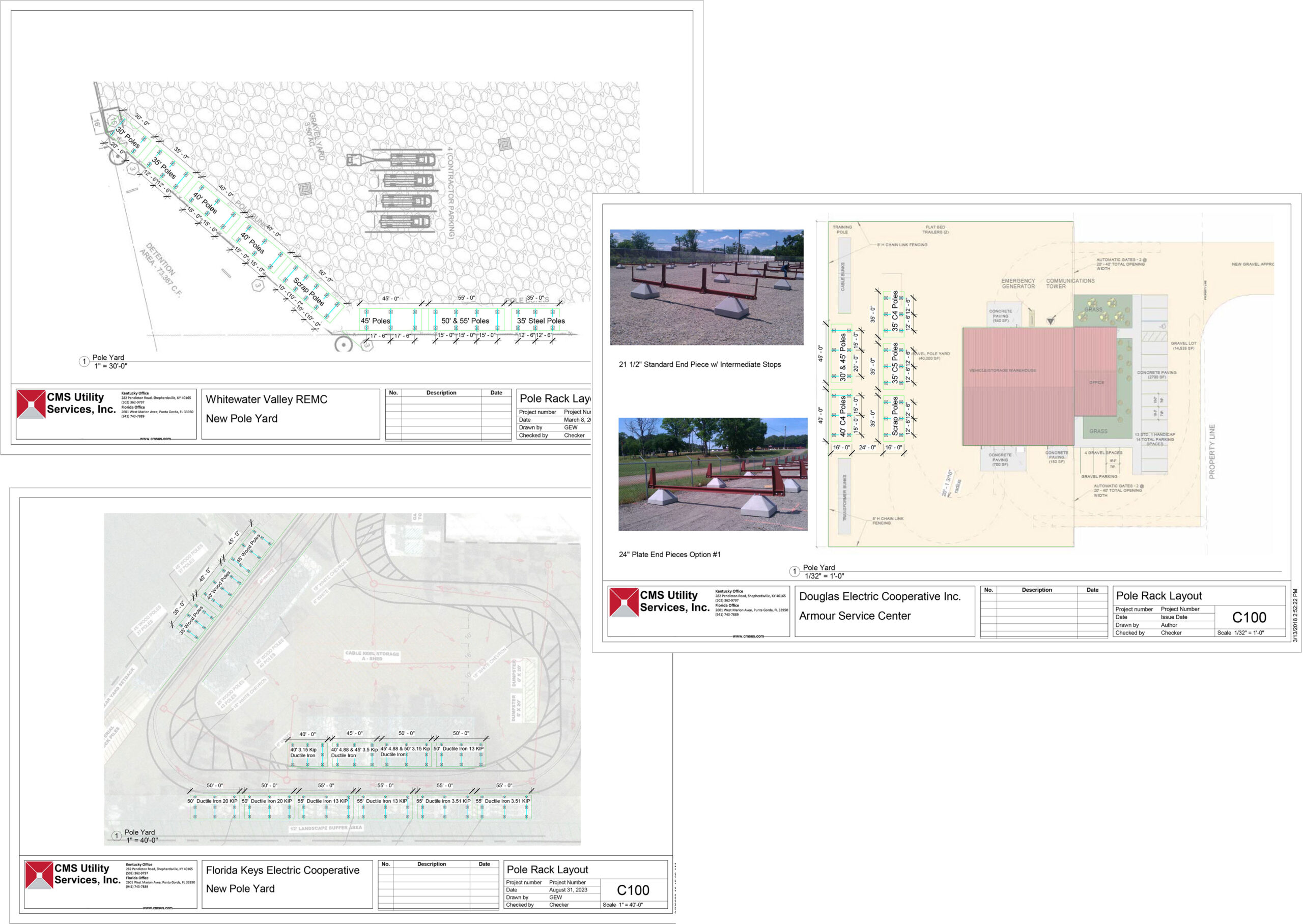Click the '30' & 45' Poles' rack label
The height and width of the screenshot is (924, 1303).
click(843, 357)
